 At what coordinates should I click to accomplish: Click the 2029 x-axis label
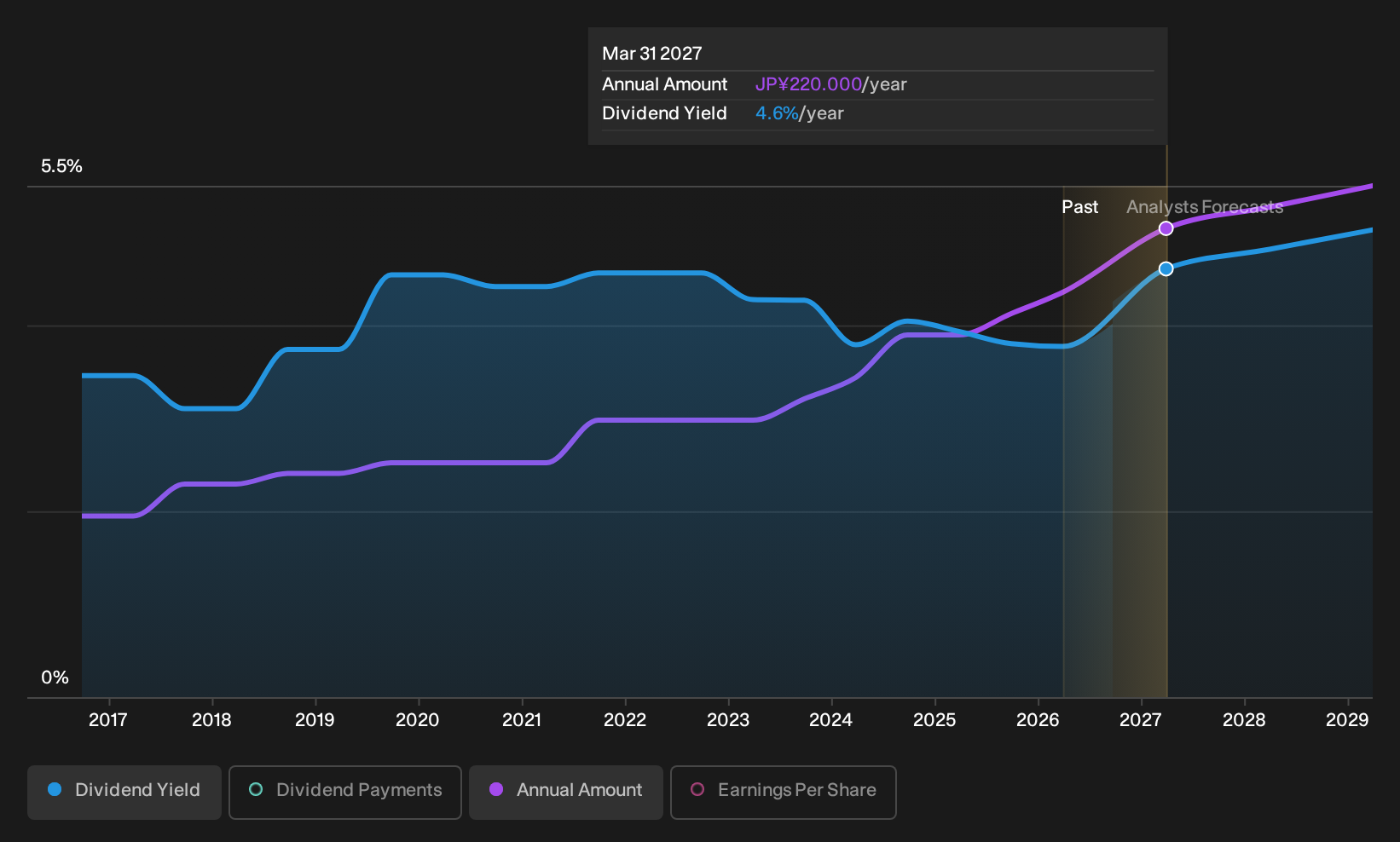pos(1347,720)
